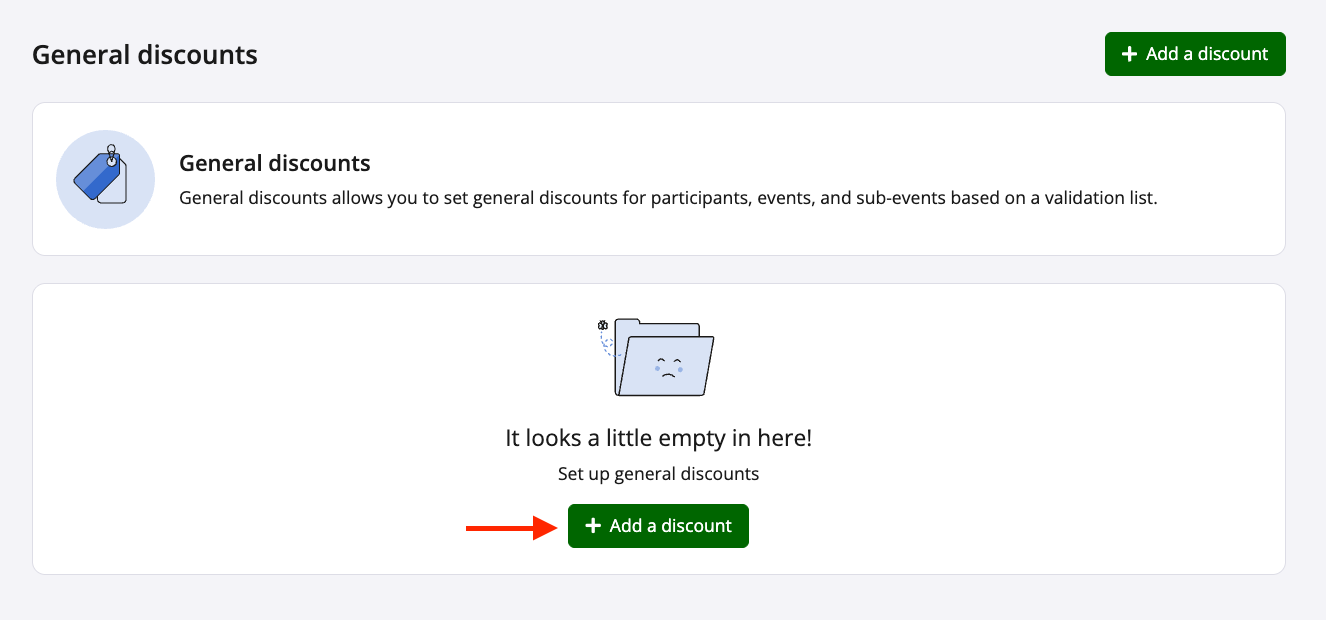Click the plus icon in the top-right button

pos(1129,54)
